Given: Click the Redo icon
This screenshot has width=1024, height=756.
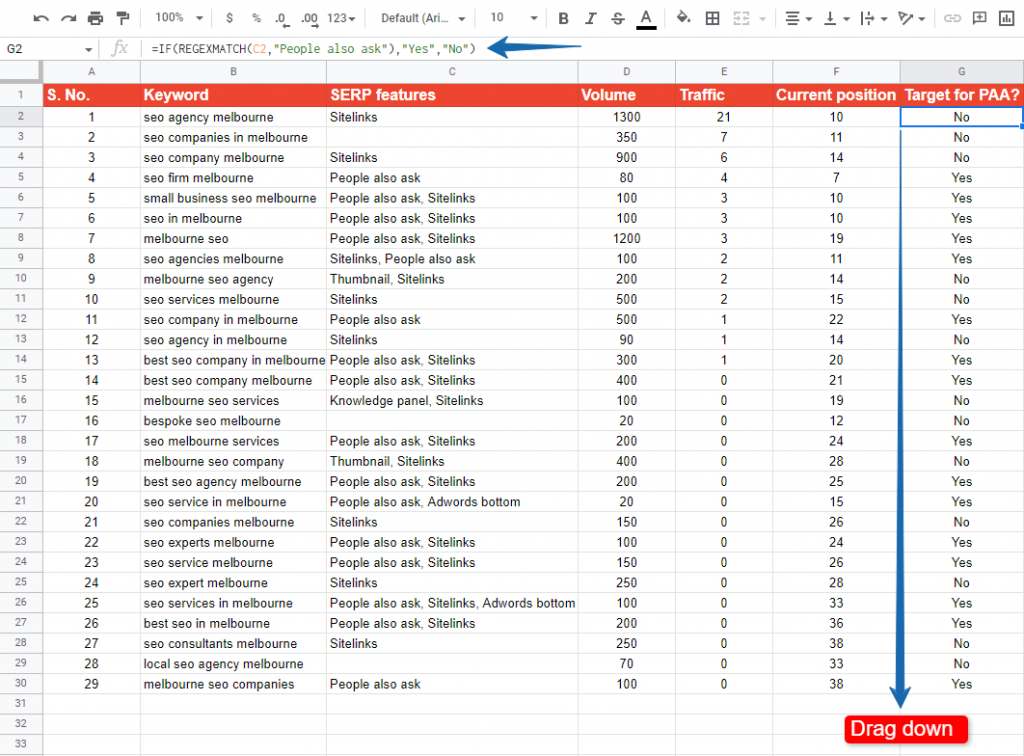Looking at the screenshot, I should click(68, 18).
